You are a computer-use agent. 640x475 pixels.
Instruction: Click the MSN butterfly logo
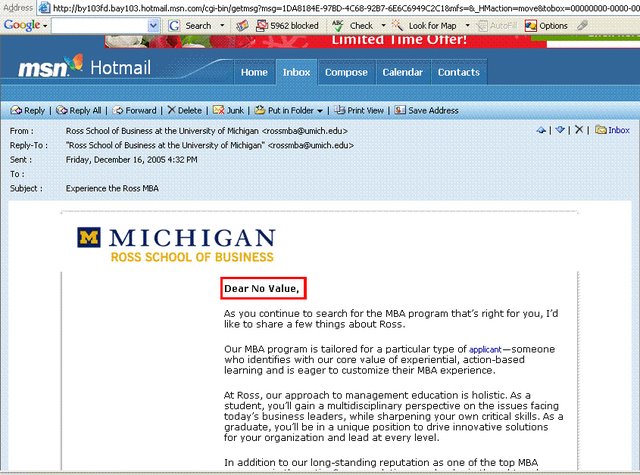point(74,64)
